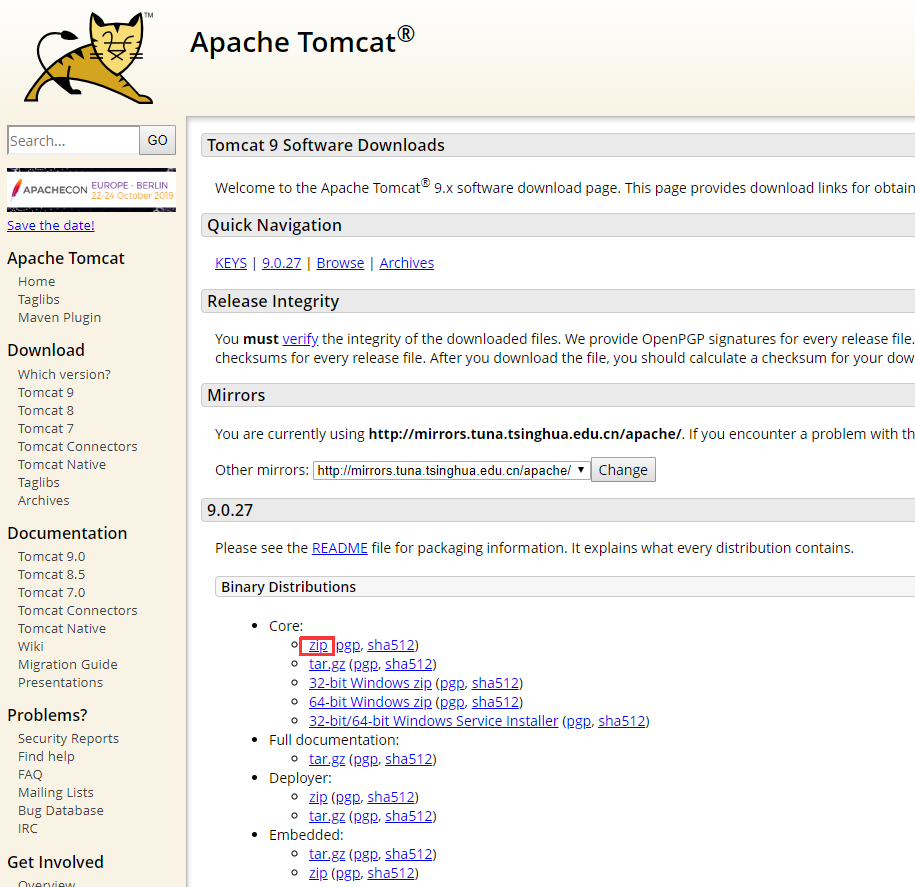
Task: Open FAQ sidebar link
Action: (x=30, y=775)
